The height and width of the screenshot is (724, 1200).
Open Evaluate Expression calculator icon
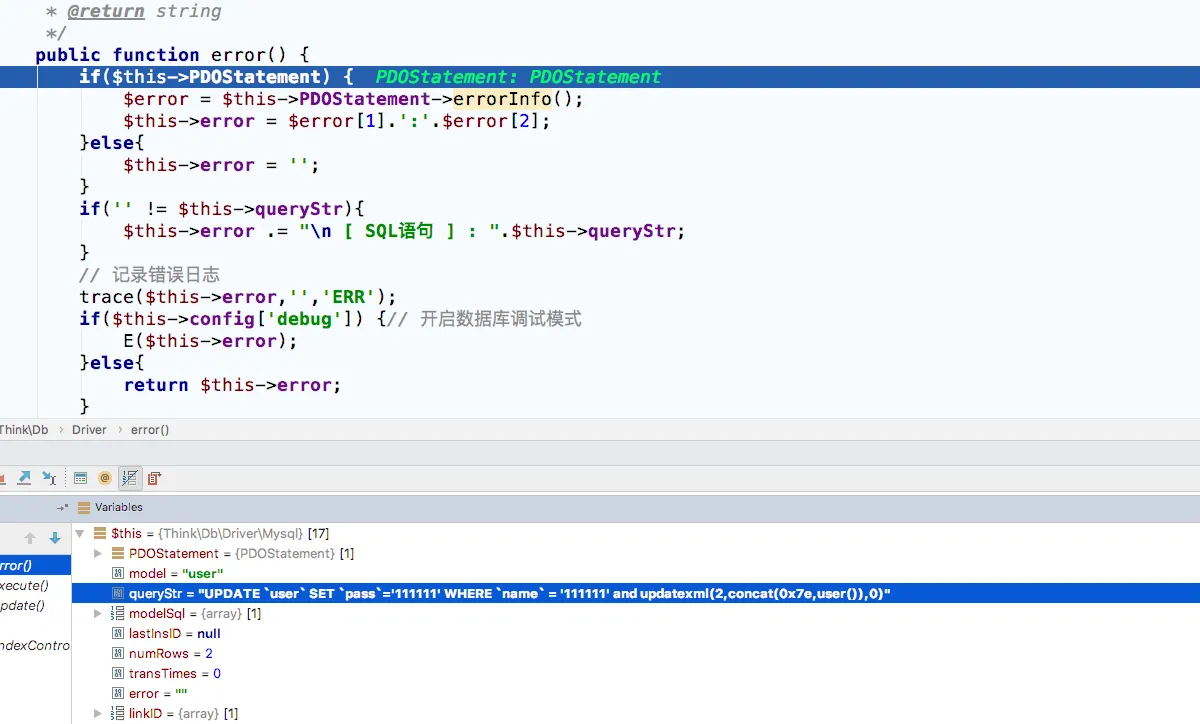pyautogui.click(x=81, y=478)
